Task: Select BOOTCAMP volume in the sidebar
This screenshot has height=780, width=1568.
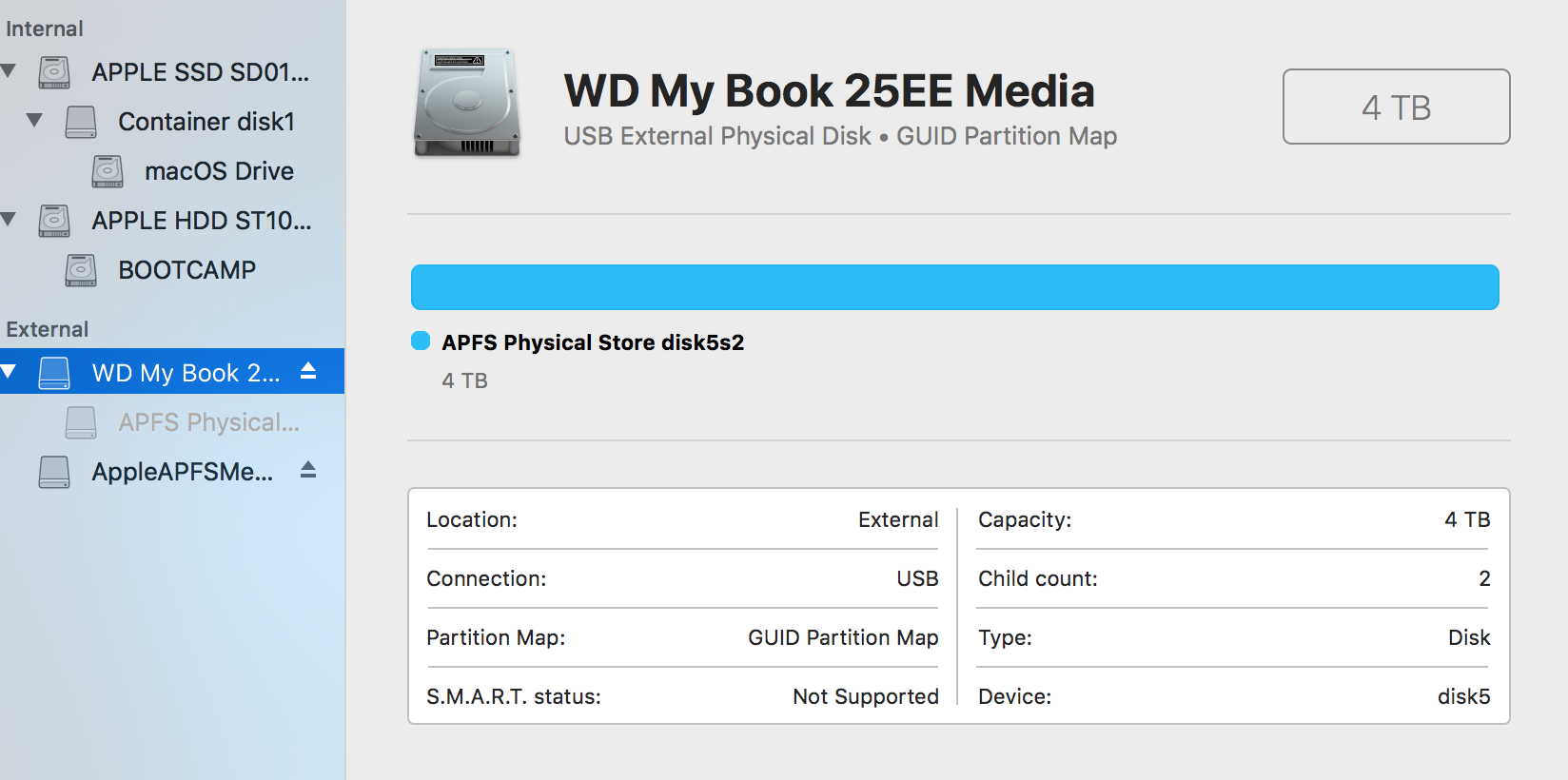Action: (186, 270)
